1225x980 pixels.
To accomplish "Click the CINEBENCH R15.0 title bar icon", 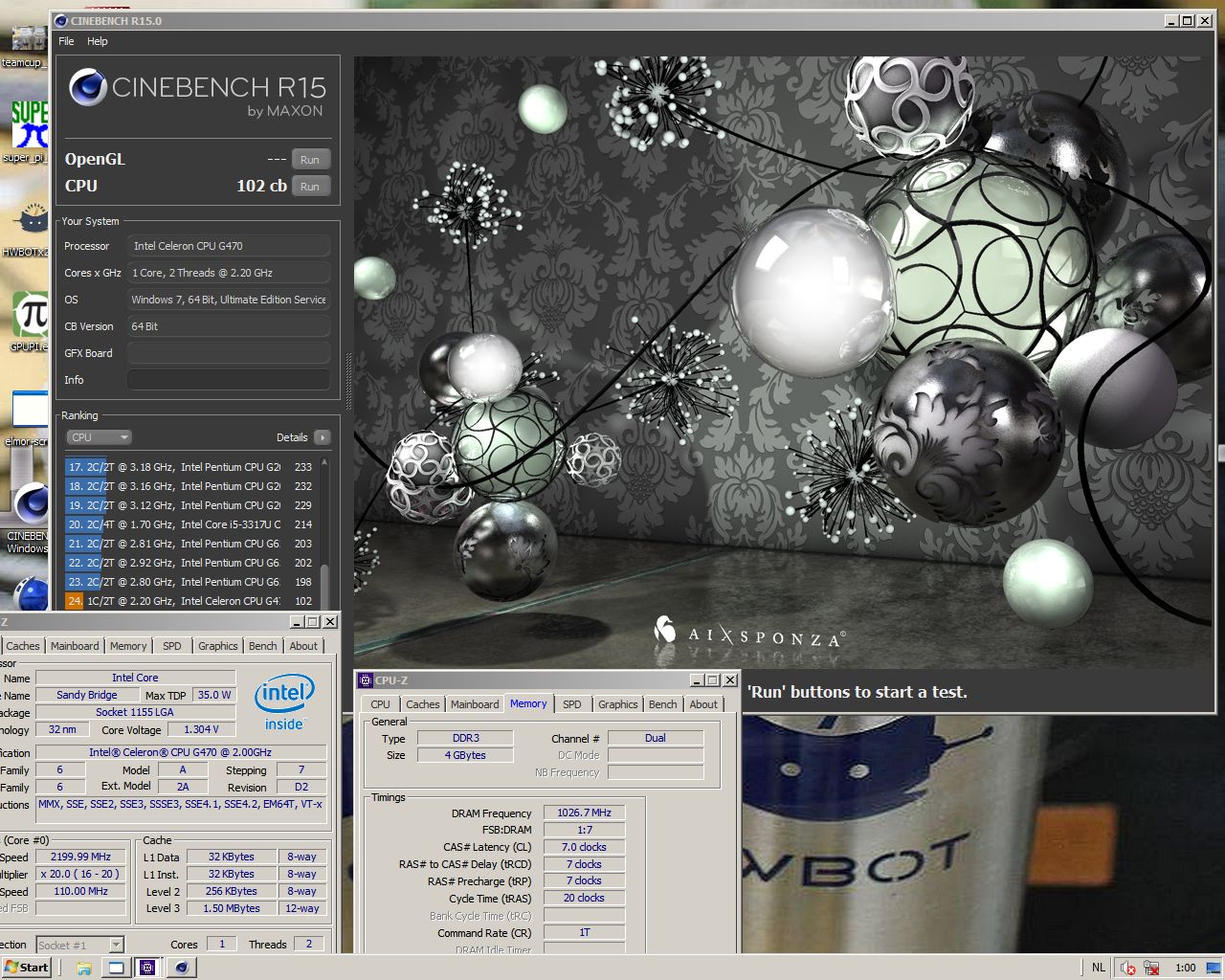I will pyautogui.click(x=61, y=20).
